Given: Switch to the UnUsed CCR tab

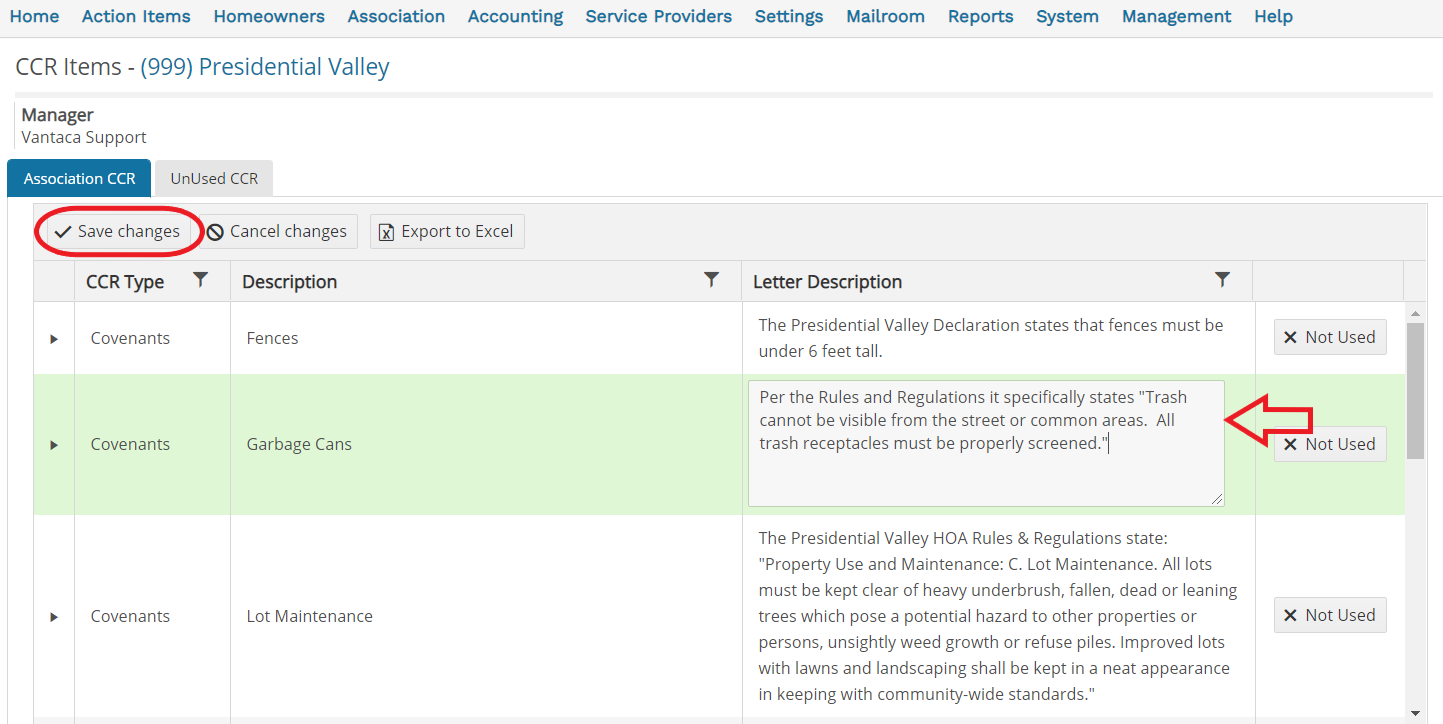Looking at the screenshot, I should tap(214, 178).
